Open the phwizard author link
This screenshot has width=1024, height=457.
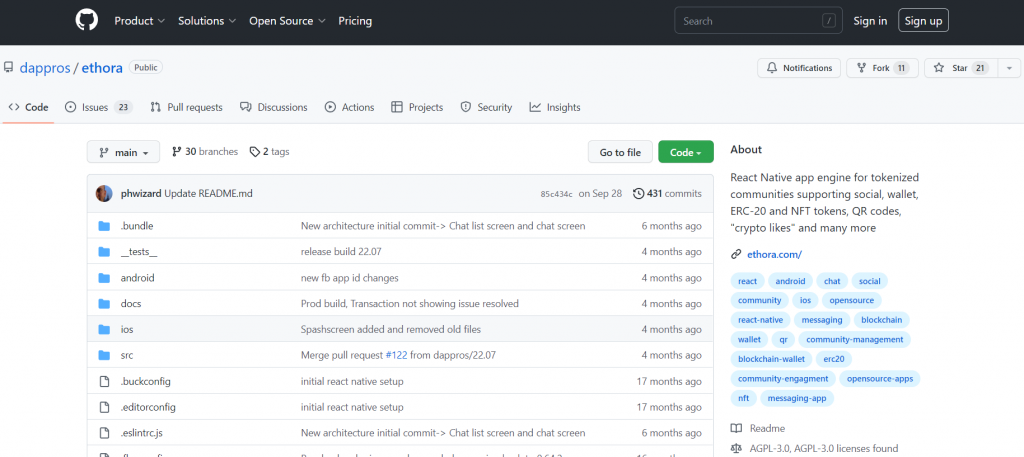click(x=141, y=193)
